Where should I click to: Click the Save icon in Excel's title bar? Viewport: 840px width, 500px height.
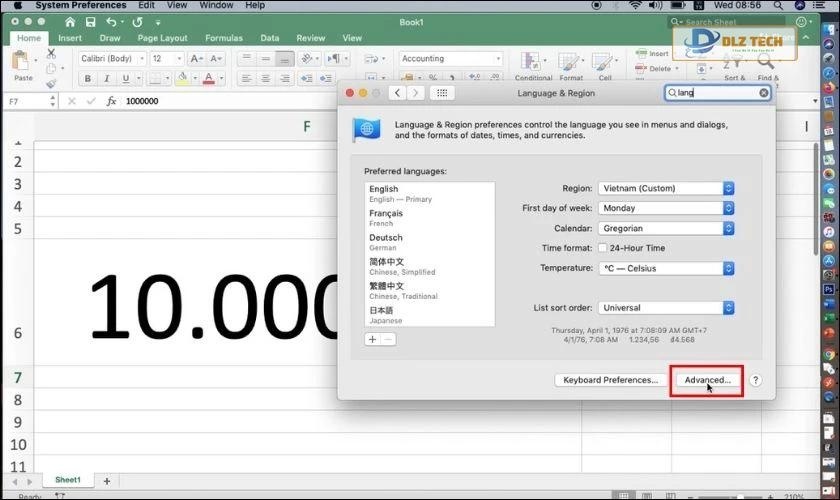click(x=88, y=21)
